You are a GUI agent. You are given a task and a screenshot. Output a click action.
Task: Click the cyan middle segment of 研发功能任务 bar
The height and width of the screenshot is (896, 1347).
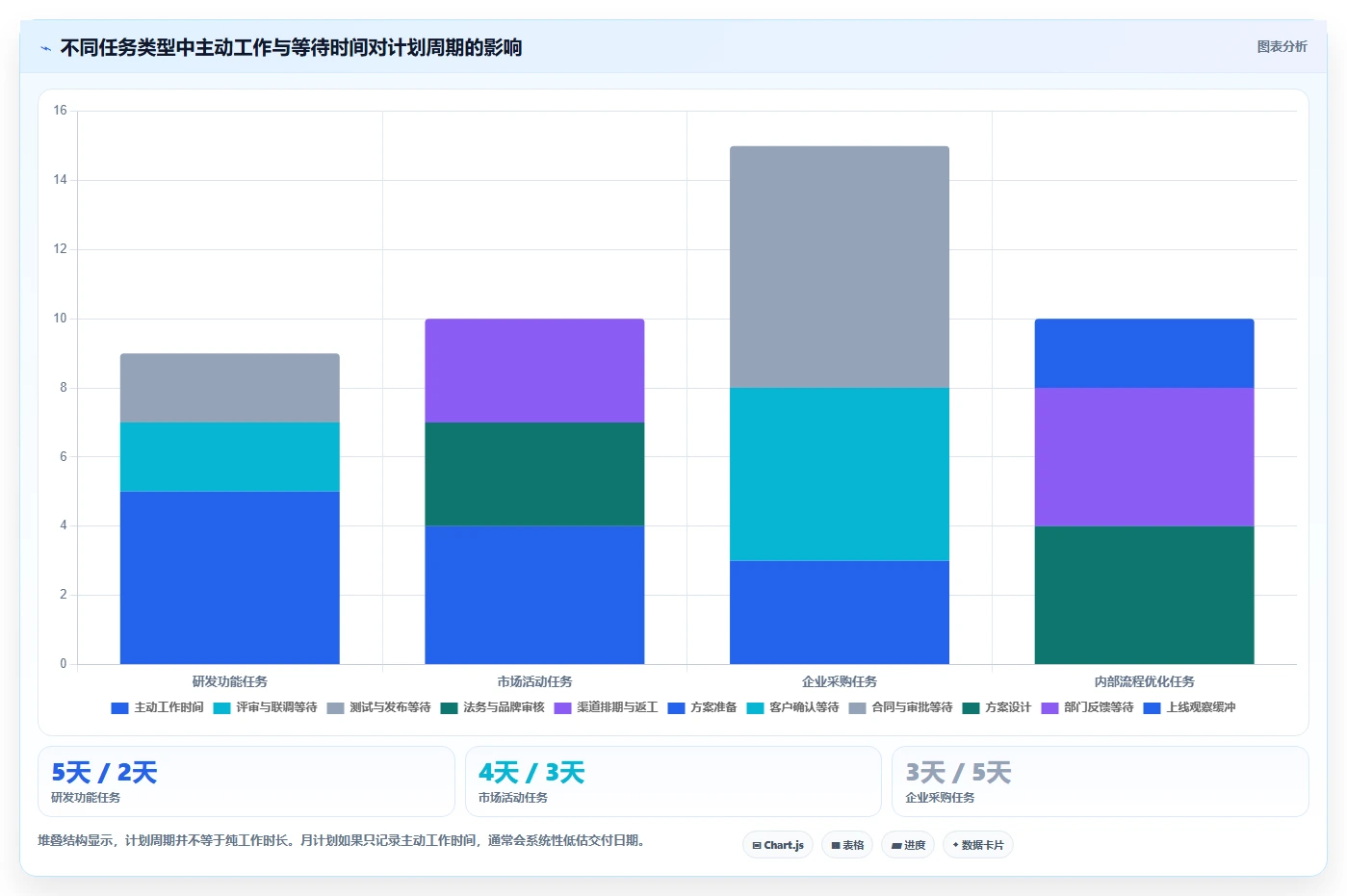pyautogui.click(x=230, y=457)
